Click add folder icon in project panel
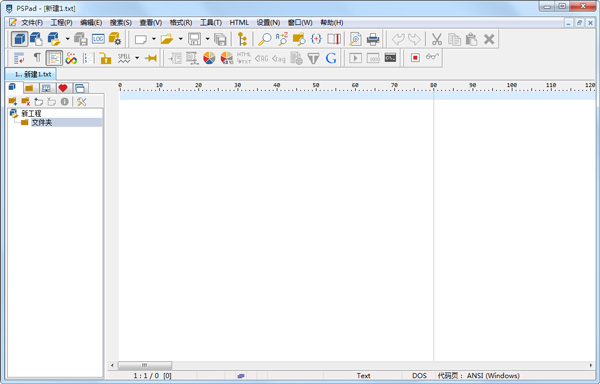Screen dimensions: 600x384 (x=13, y=101)
